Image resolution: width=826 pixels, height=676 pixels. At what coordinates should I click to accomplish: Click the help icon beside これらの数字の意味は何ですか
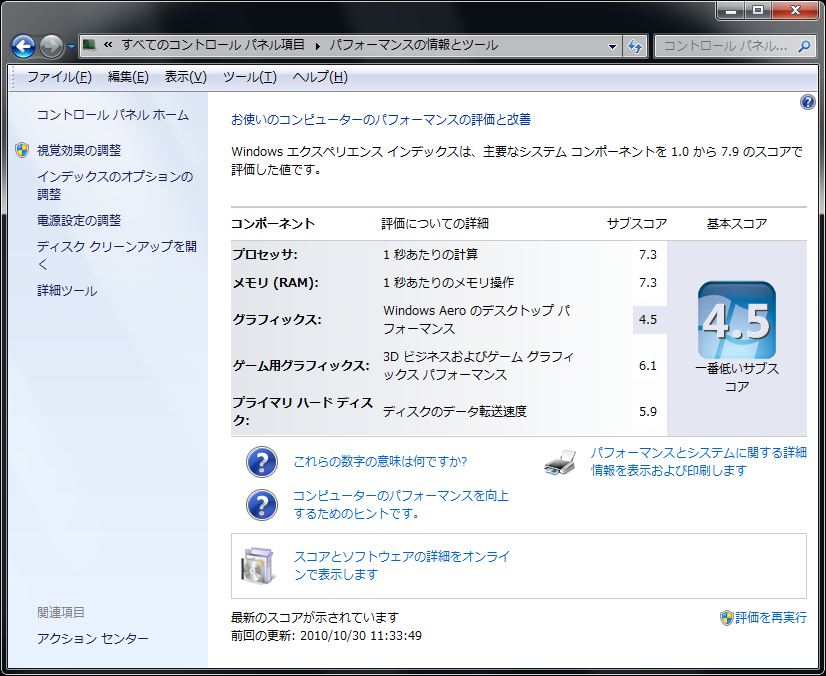261,462
